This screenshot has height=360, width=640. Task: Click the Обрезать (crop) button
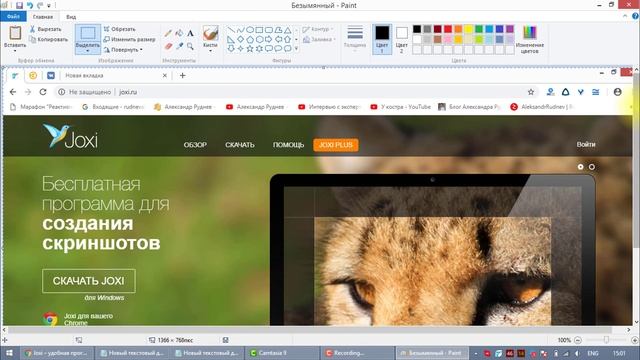point(119,29)
